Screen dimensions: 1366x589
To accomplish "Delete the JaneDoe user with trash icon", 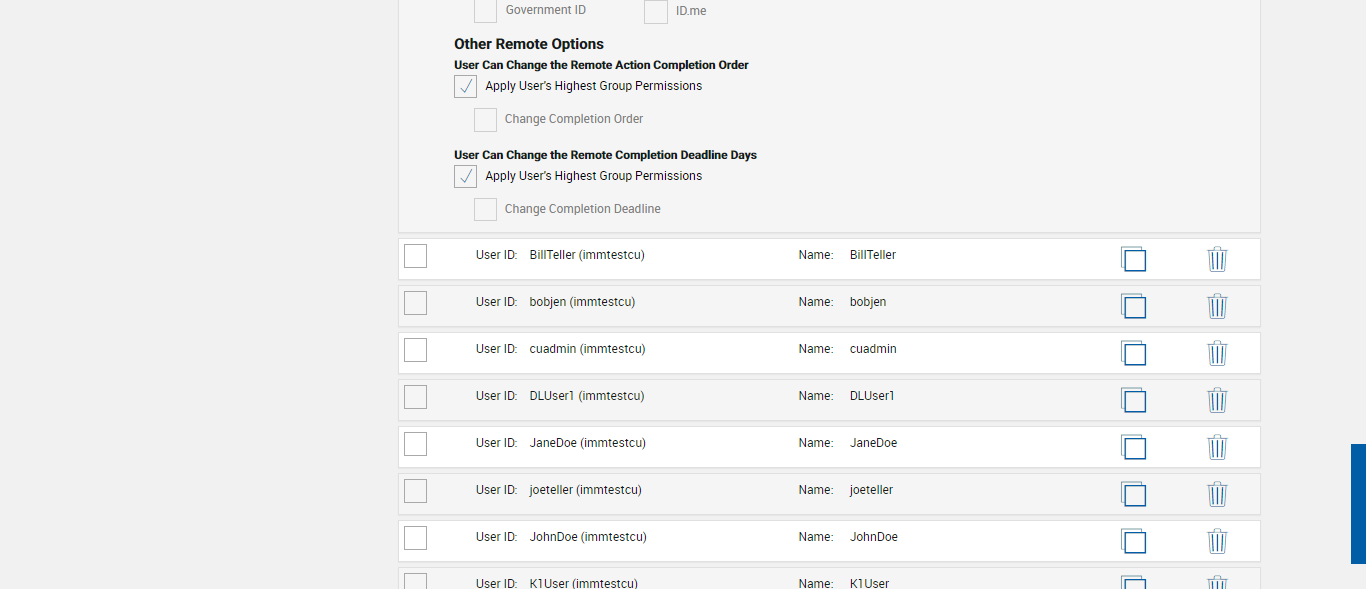I will pos(1217,447).
